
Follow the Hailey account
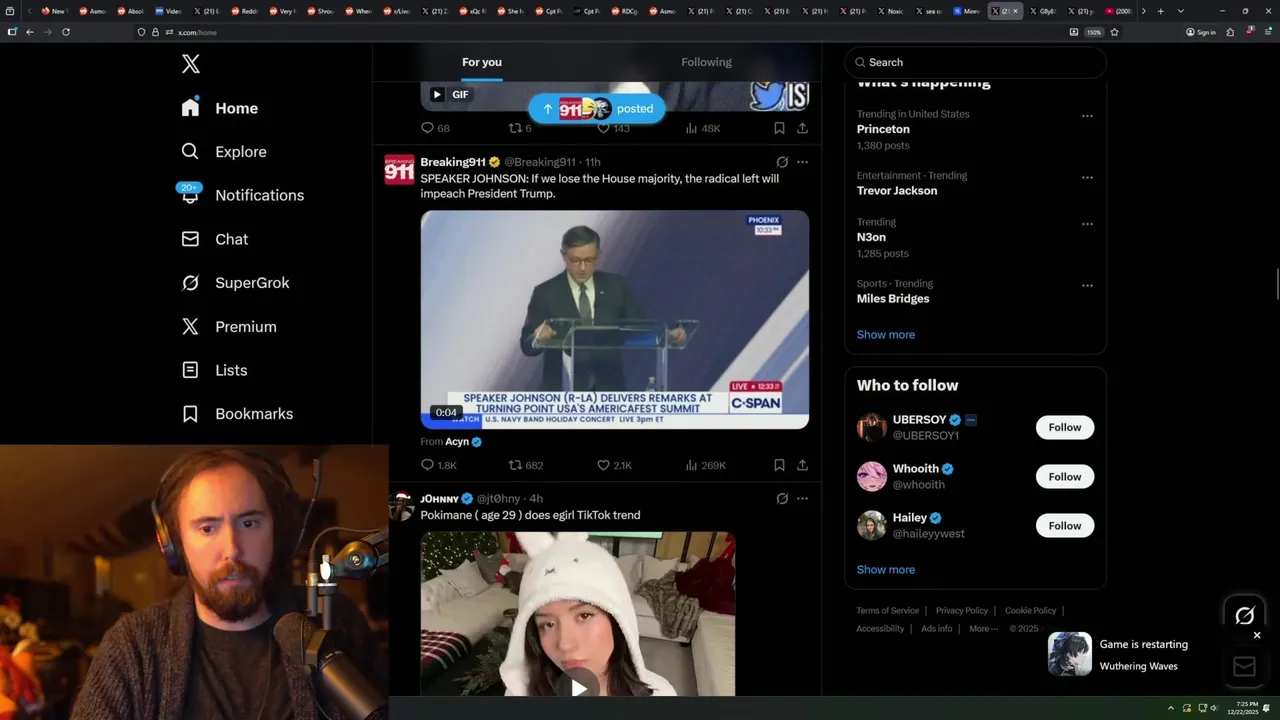tap(1065, 526)
